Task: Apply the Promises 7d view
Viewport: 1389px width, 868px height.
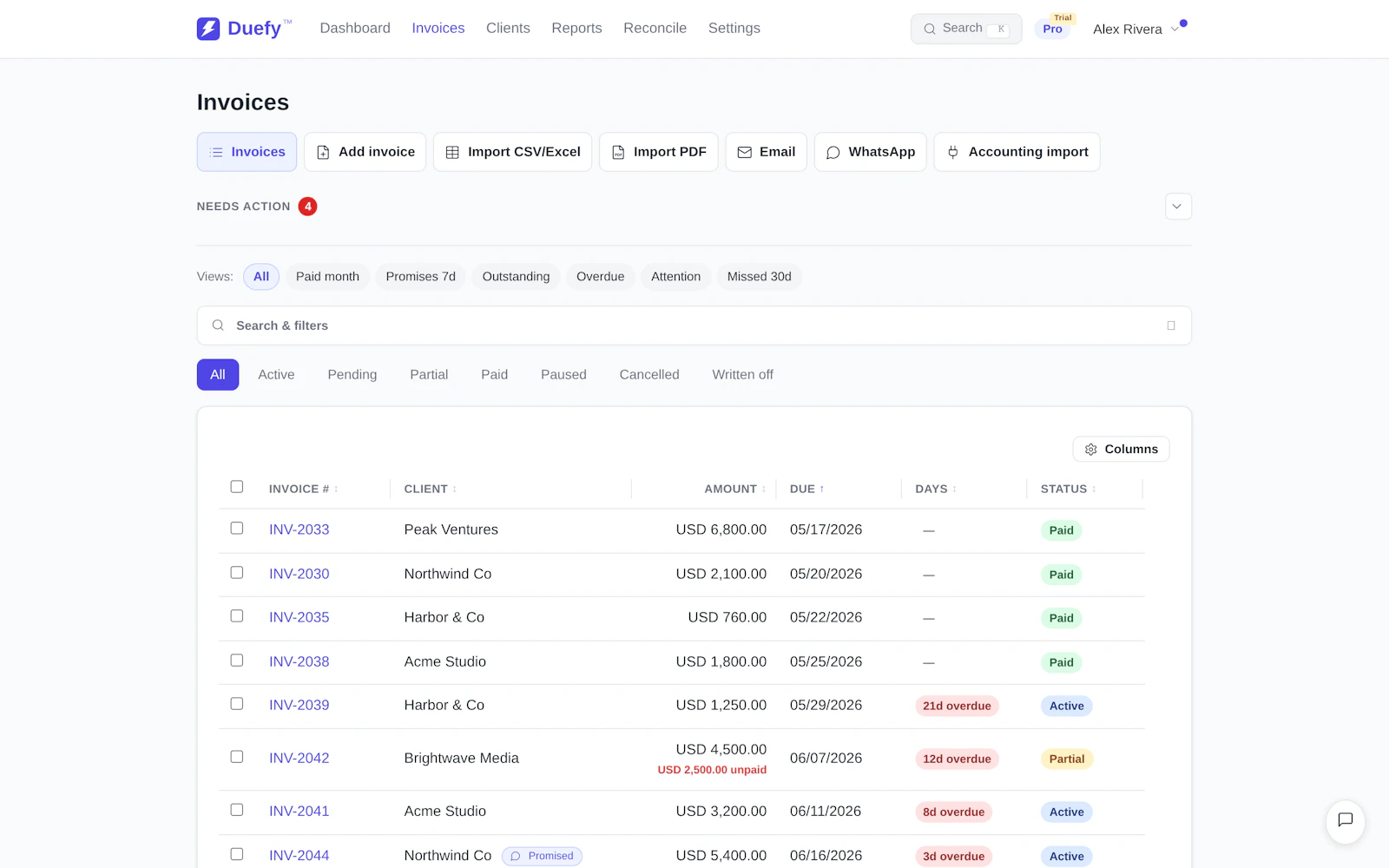Action: 420,277
